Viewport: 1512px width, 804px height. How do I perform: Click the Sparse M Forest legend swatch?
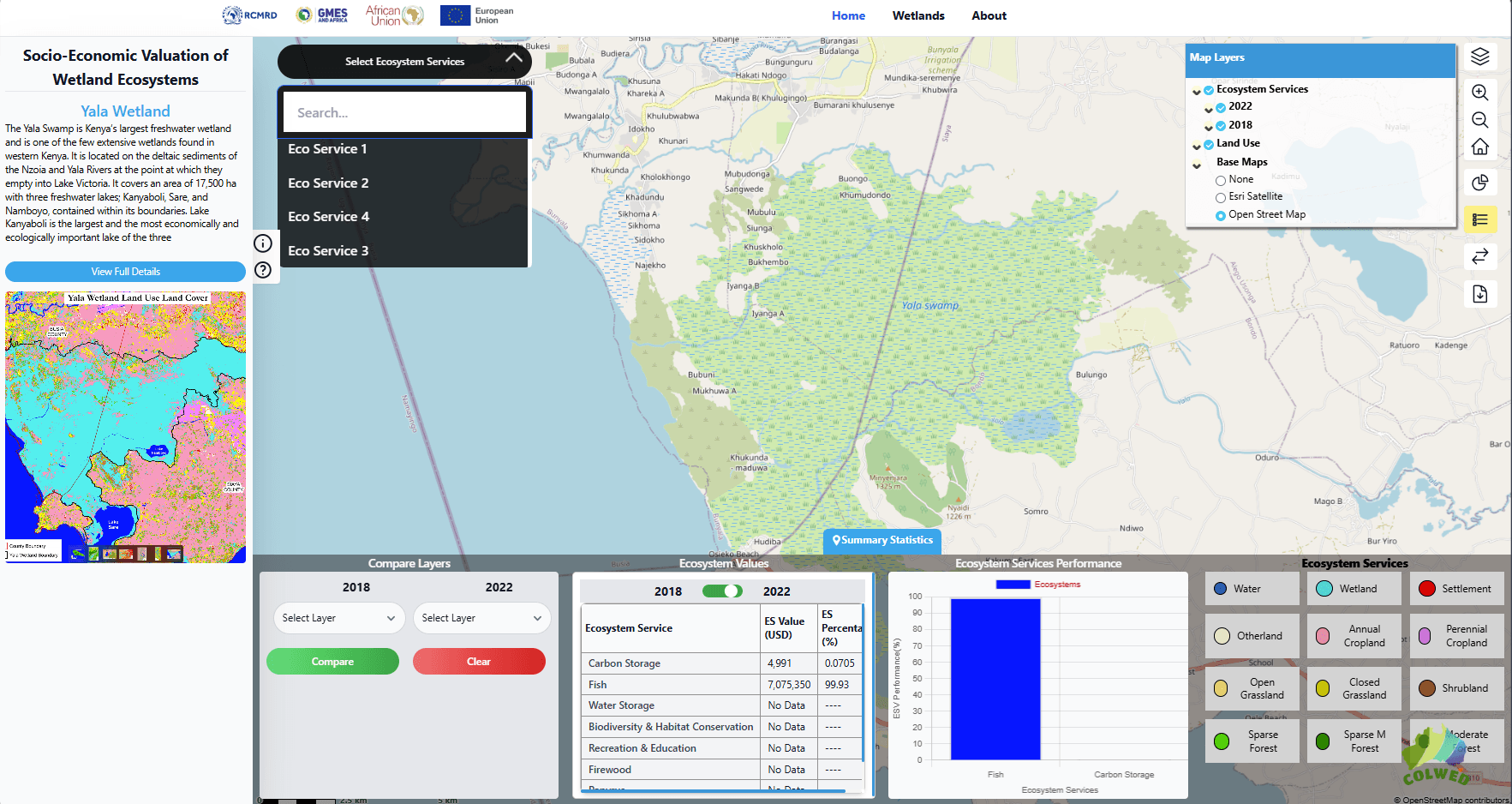(x=1323, y=741)
